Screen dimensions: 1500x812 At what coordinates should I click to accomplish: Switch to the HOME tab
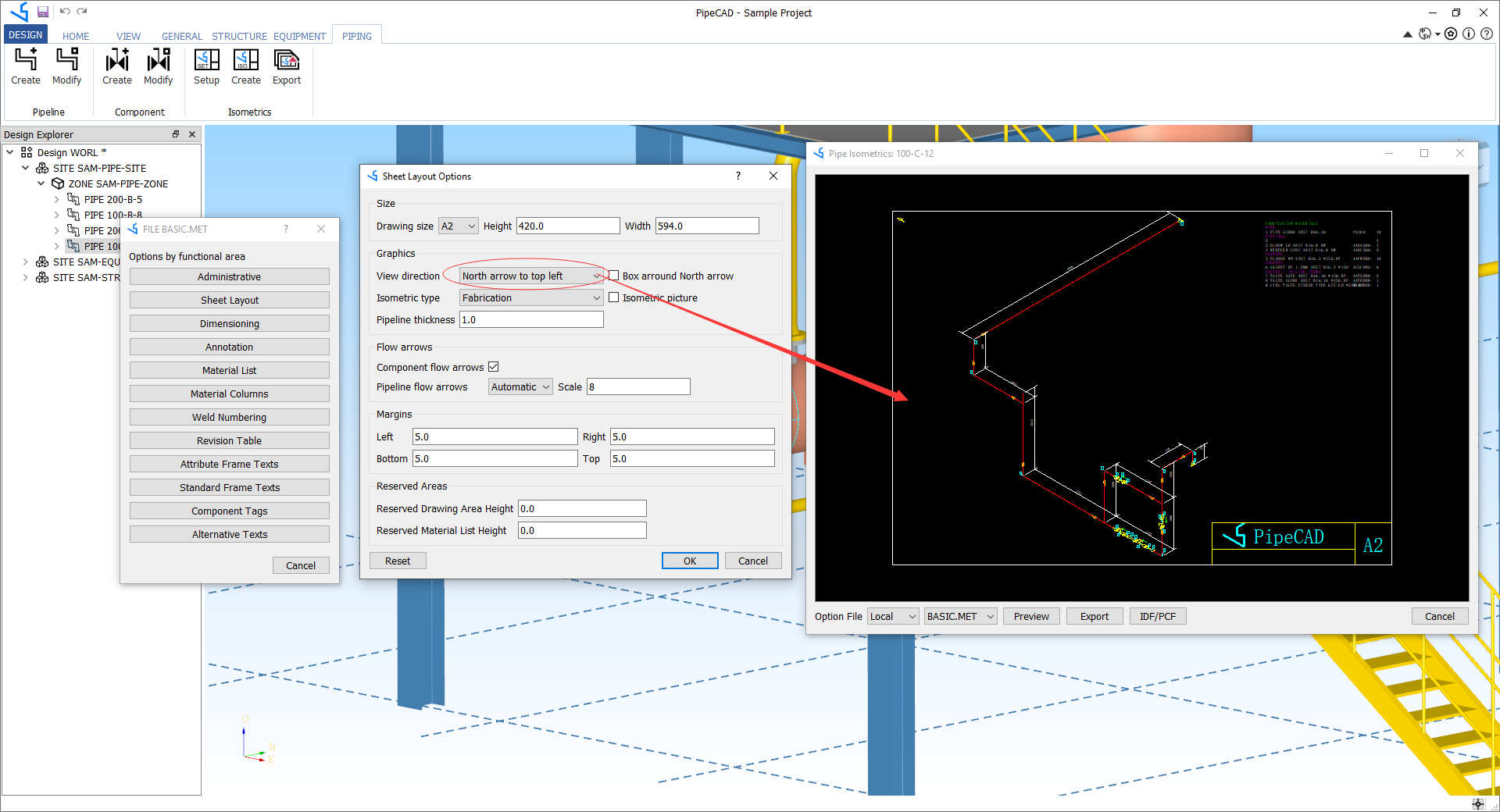pos(76,36)
